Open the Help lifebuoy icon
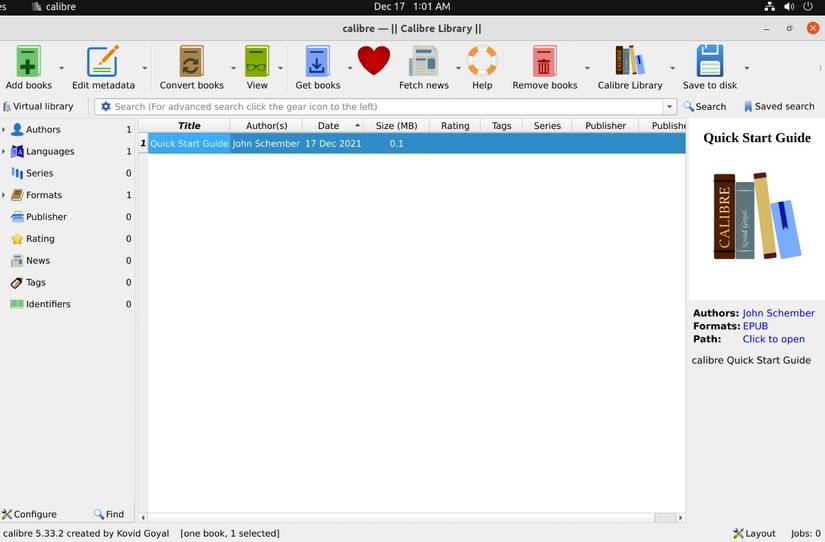The height and width of the screenshot is (542, 825). tap(482, 61)
